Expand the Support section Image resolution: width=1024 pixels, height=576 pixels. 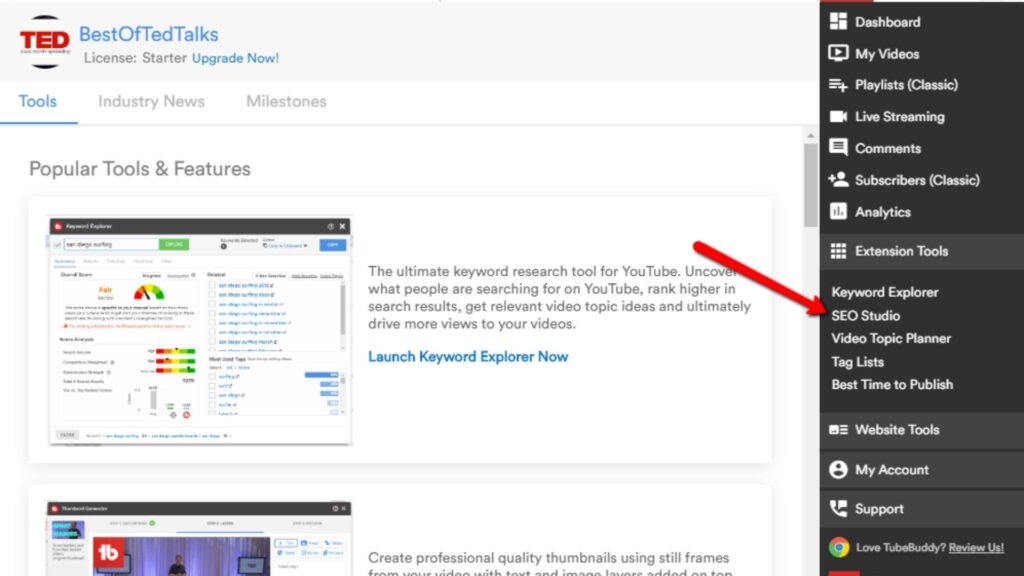point(921,508)
